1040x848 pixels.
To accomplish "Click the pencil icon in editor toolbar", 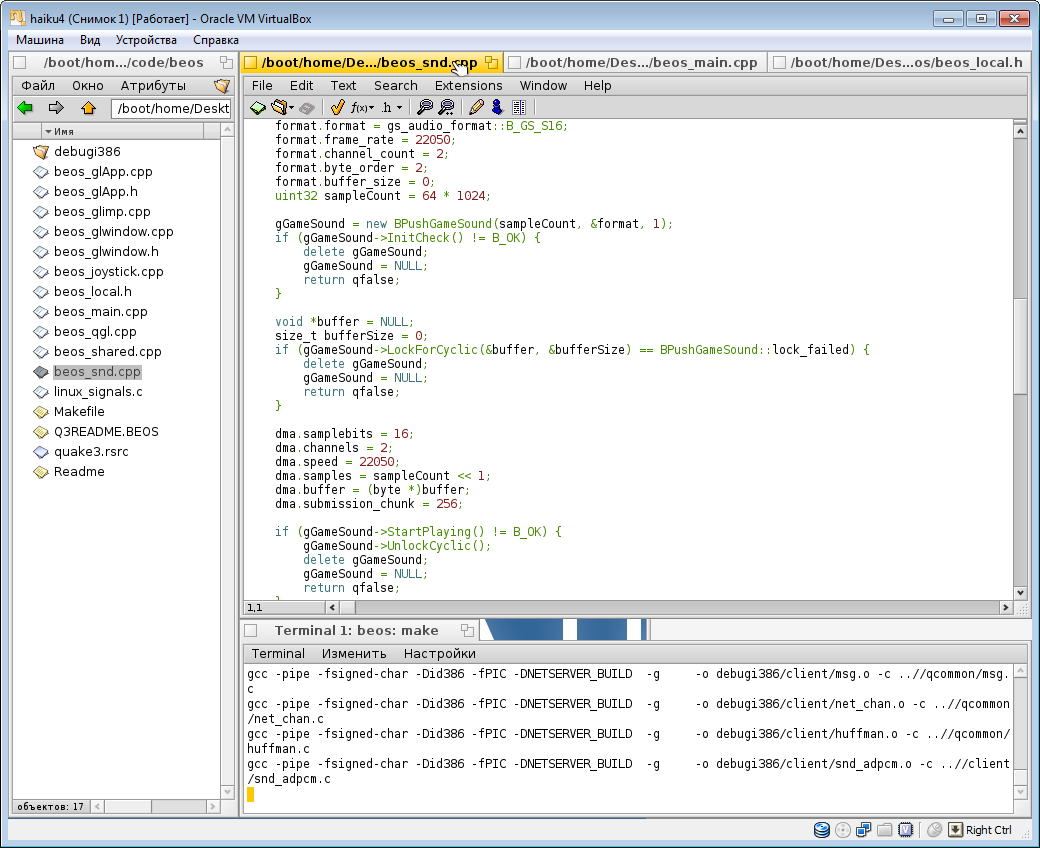I will pyautogui.click(x=476, y=108).
